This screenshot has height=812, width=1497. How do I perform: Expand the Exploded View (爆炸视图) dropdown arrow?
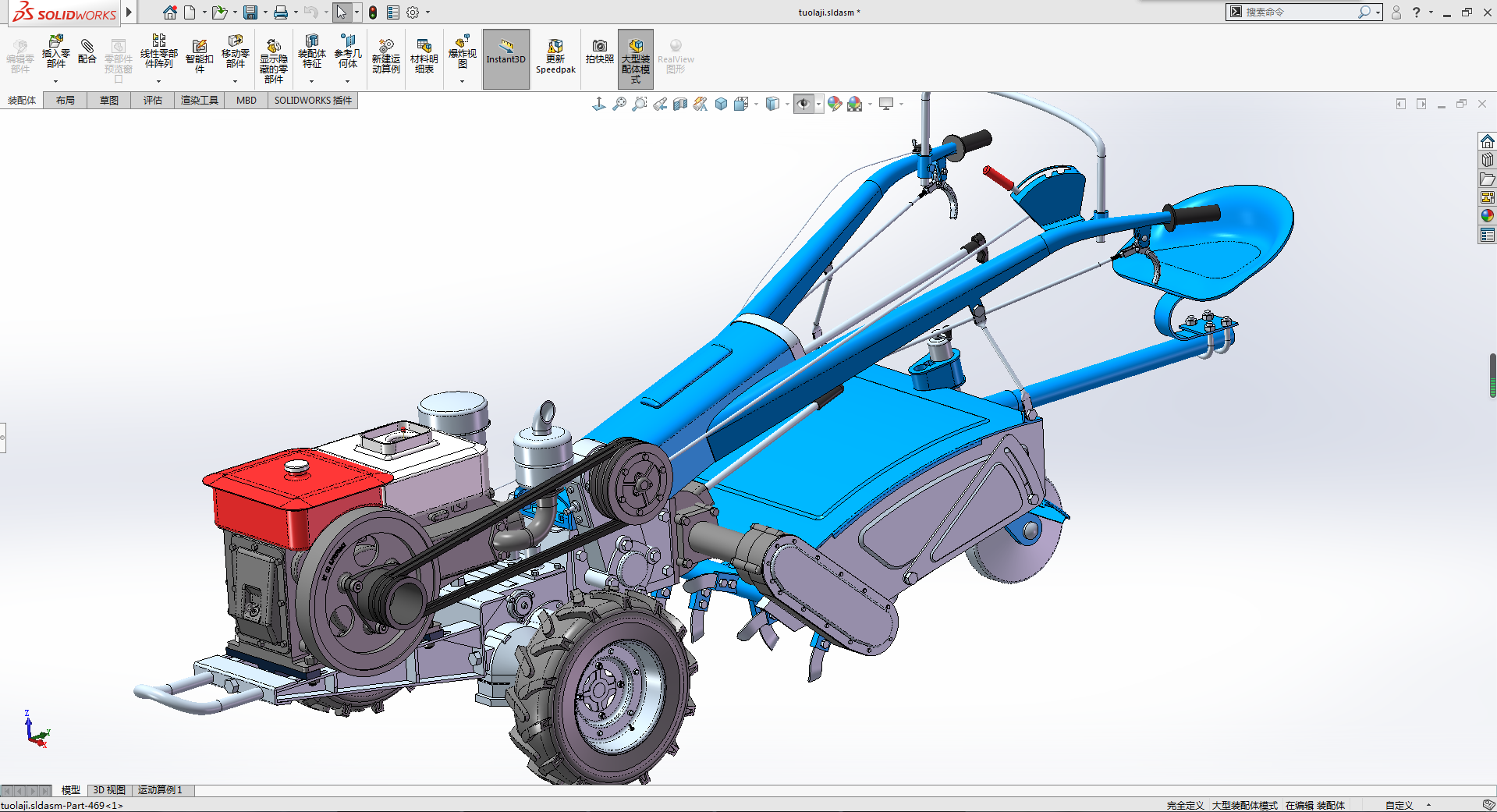(x=462, y=82)
